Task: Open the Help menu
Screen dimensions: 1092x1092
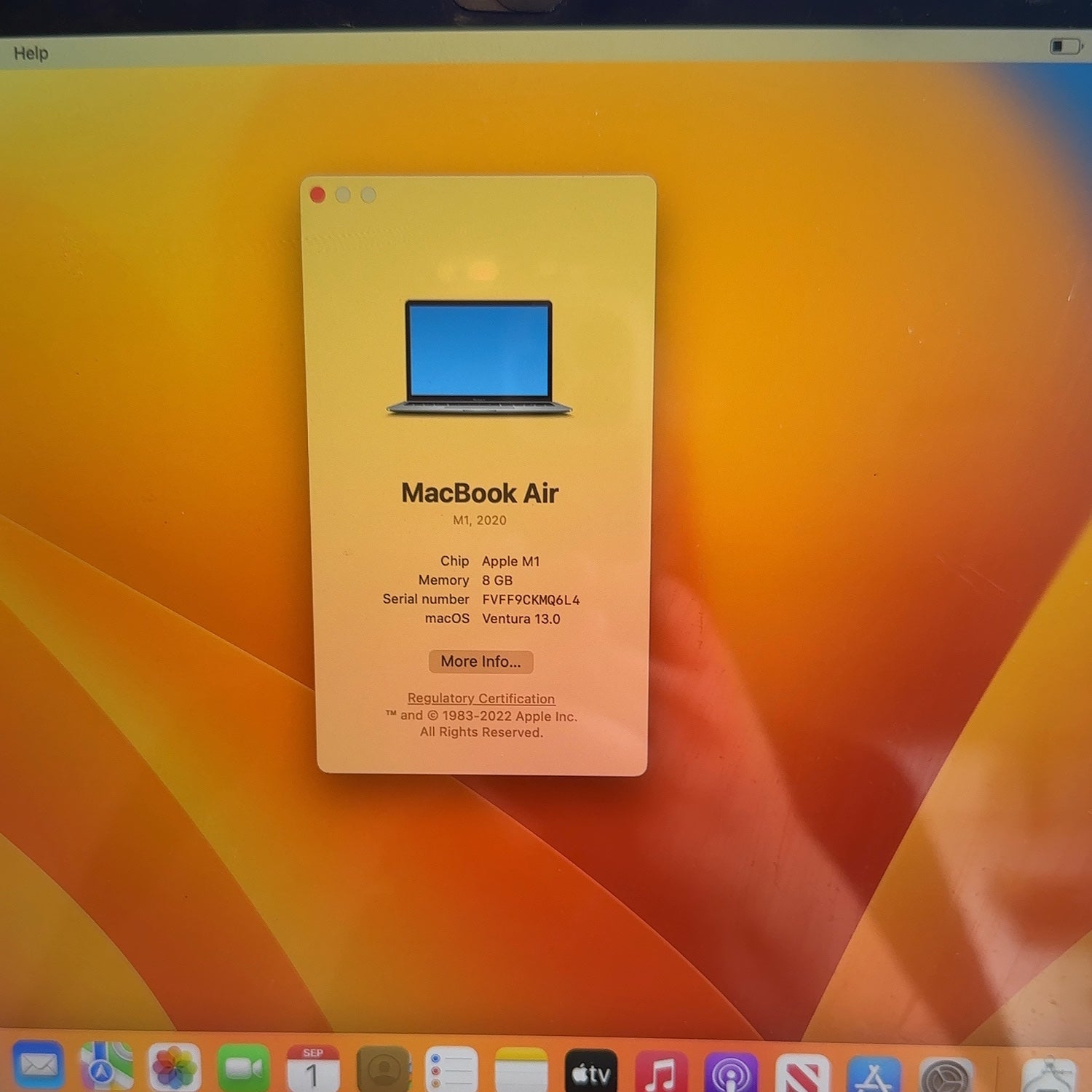Action: (31, 53)
